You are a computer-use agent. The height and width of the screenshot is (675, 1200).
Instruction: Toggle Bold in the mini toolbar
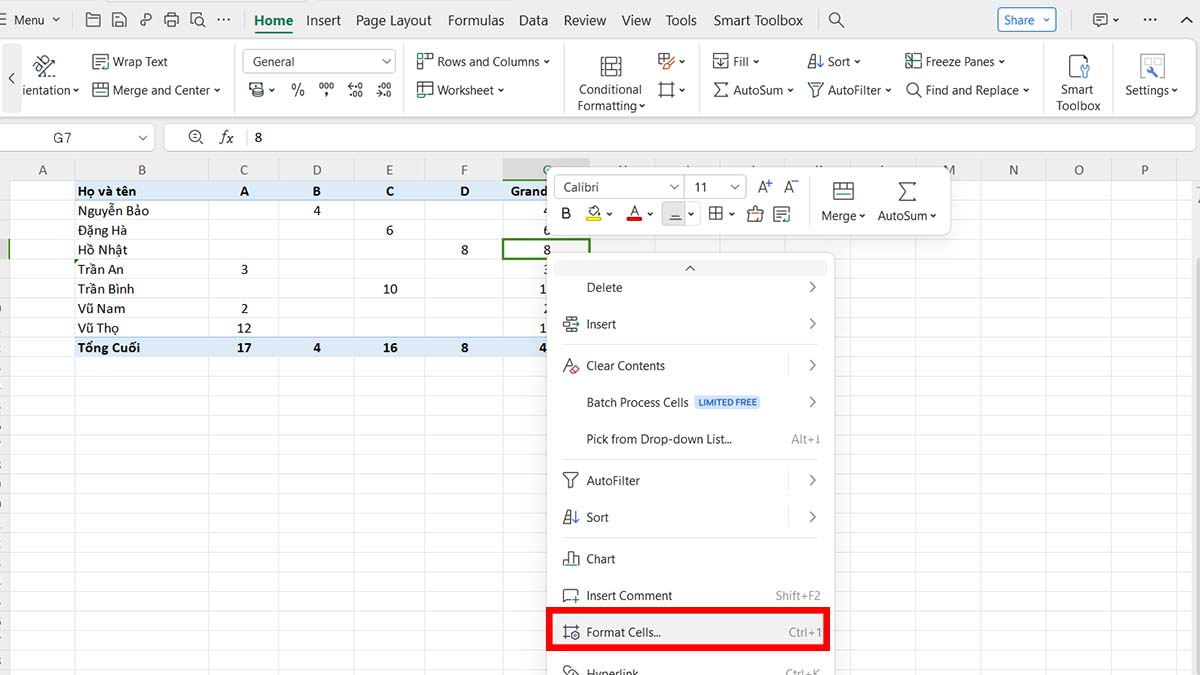point(566,214)
